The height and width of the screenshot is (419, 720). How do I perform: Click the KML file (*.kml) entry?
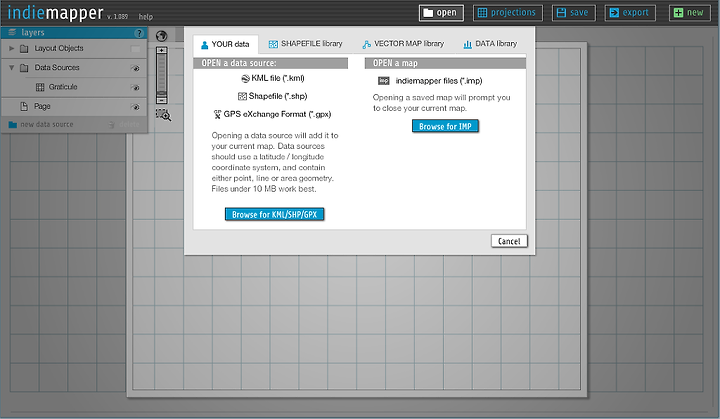[273, 79]
